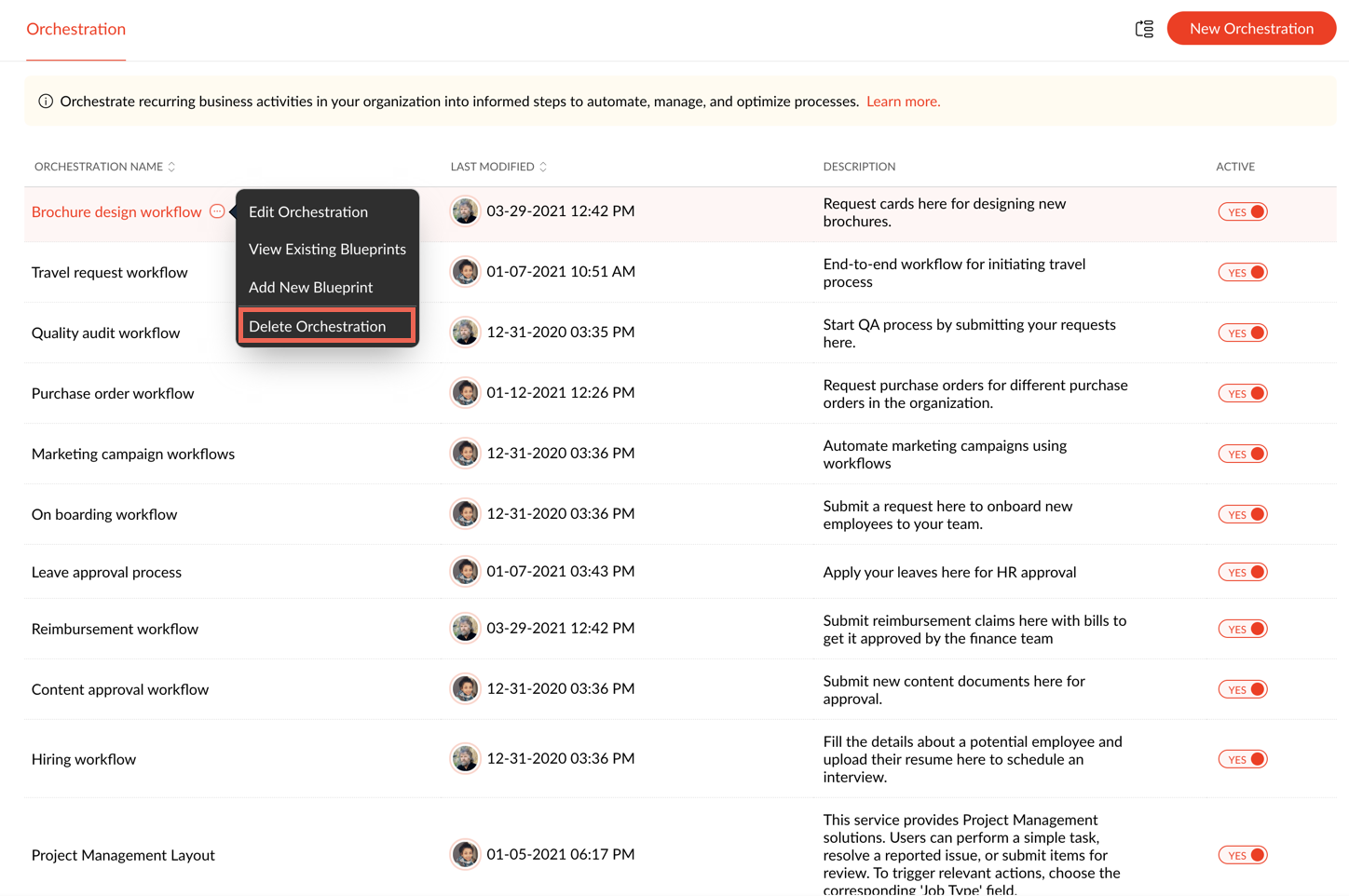1349x896 pixels.
Task: Click the date 01-05-2021 06:17 PM
Action: click(x=561, y=855)
